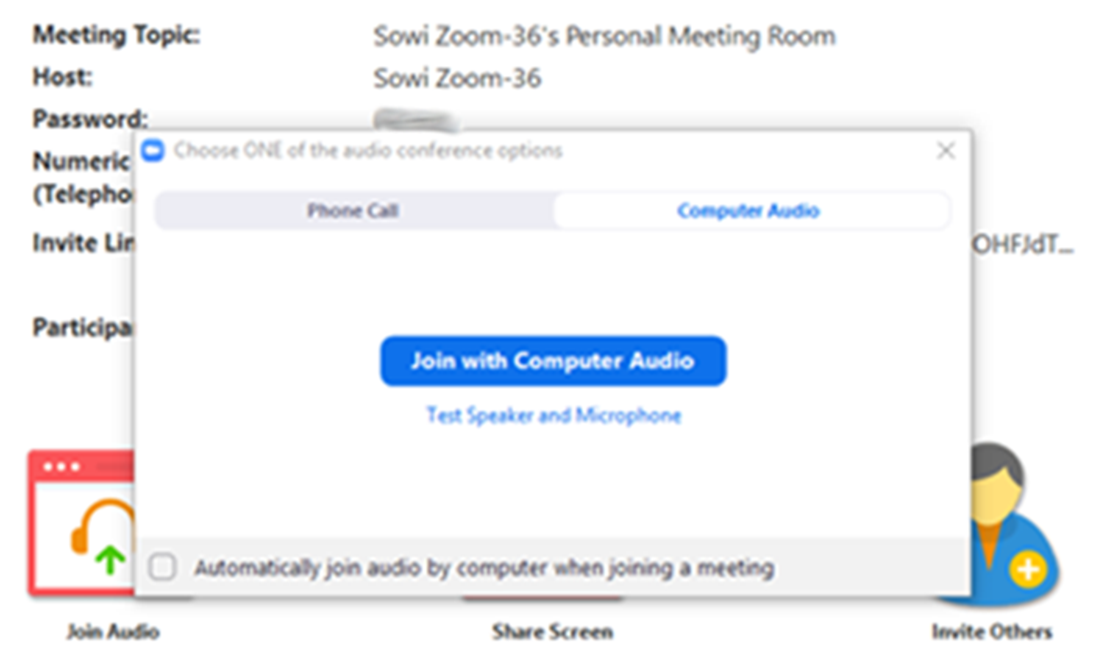Image resolution: width=1096 pixels, height=656 pixels.
Task: Click Join with Computer Audio button
Action: [x=553, y=360]
